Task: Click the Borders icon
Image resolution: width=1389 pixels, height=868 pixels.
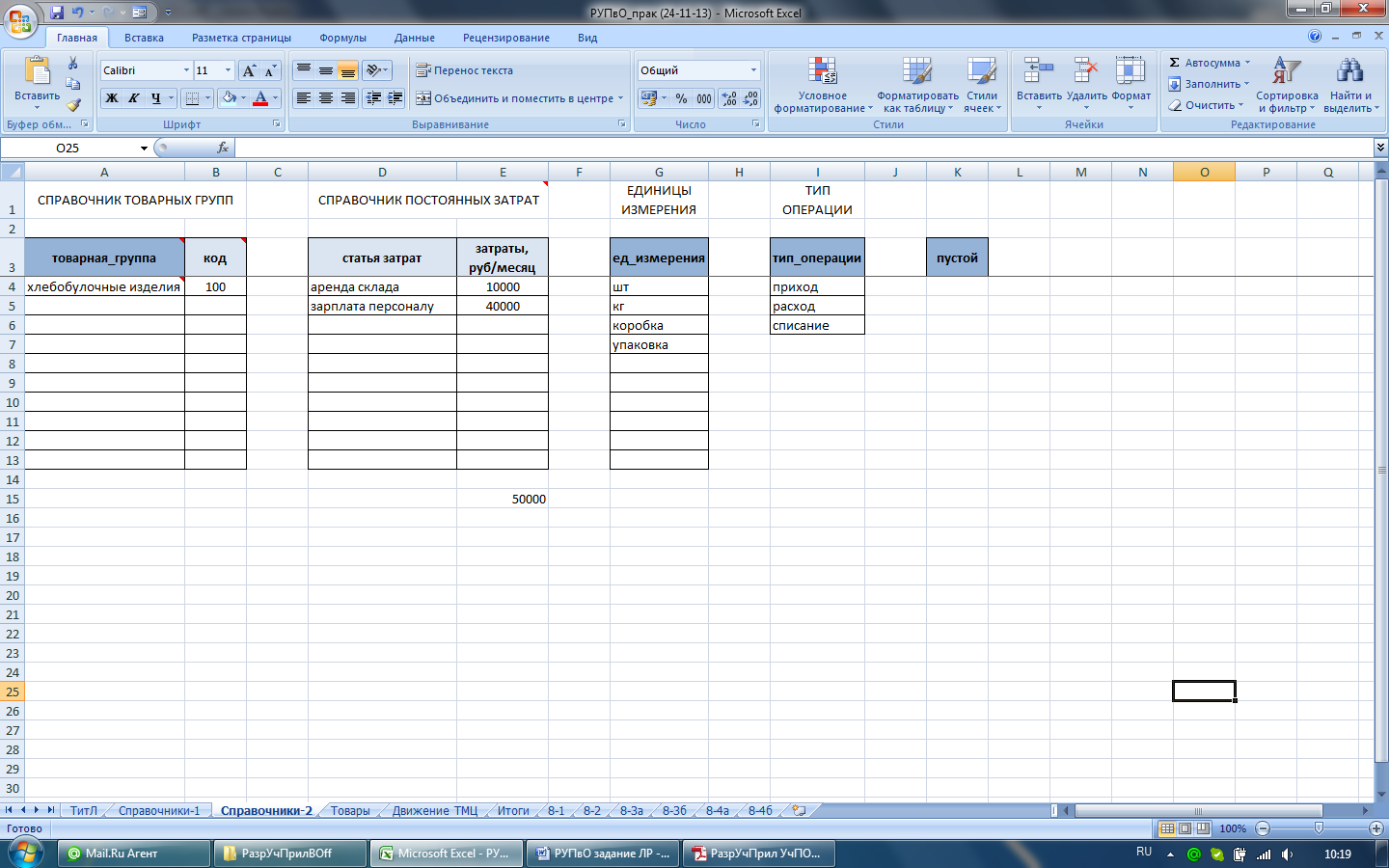Action: 192,98
